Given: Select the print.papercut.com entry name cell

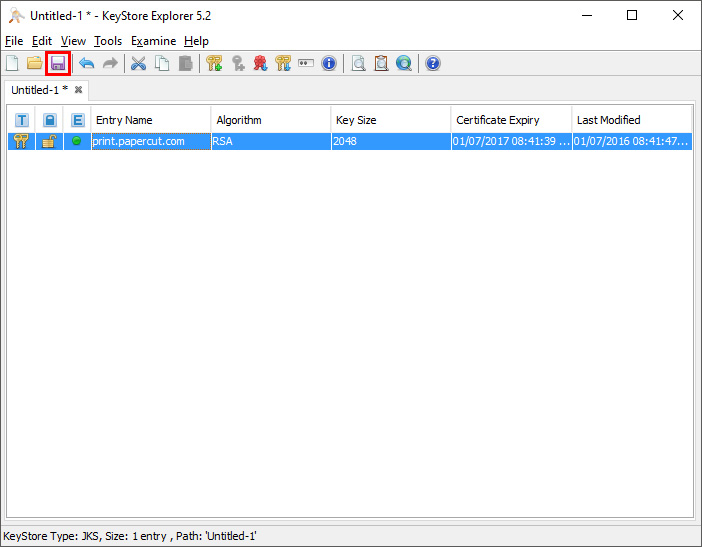Looking at the screenshot, I should click(x=151, y=141).
